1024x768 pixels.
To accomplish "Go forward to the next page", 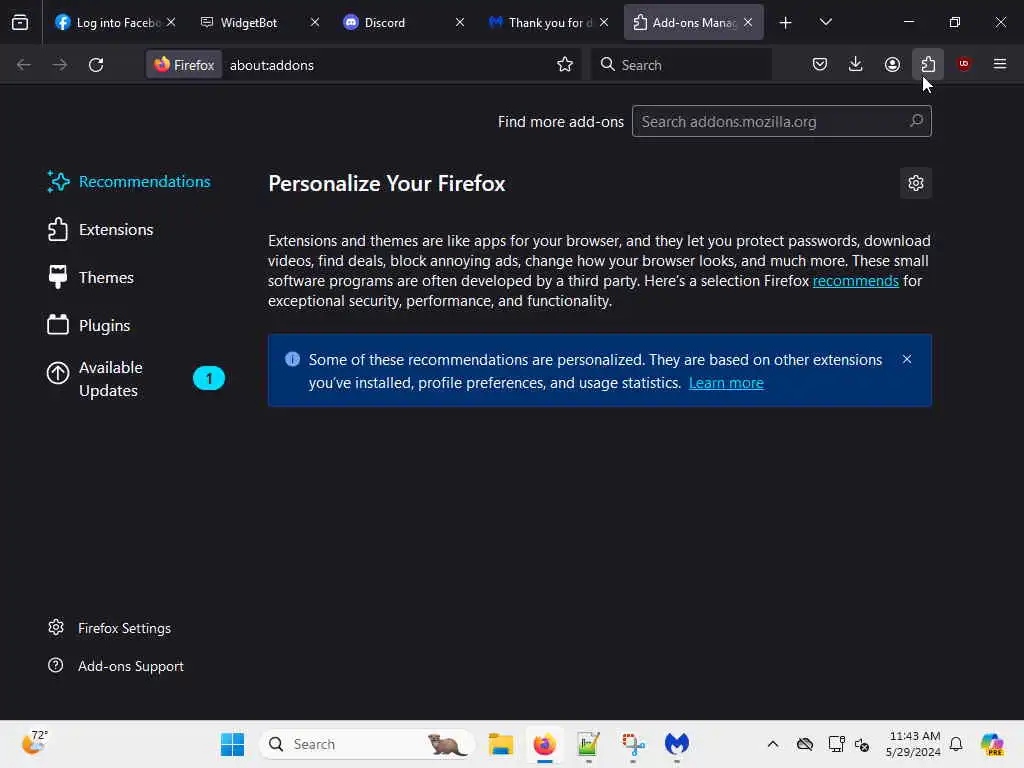I will click(59, 65).
